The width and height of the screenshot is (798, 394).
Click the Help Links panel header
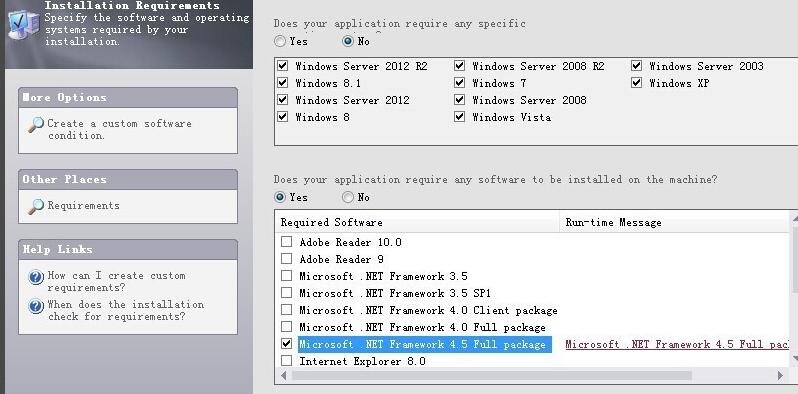128,250
